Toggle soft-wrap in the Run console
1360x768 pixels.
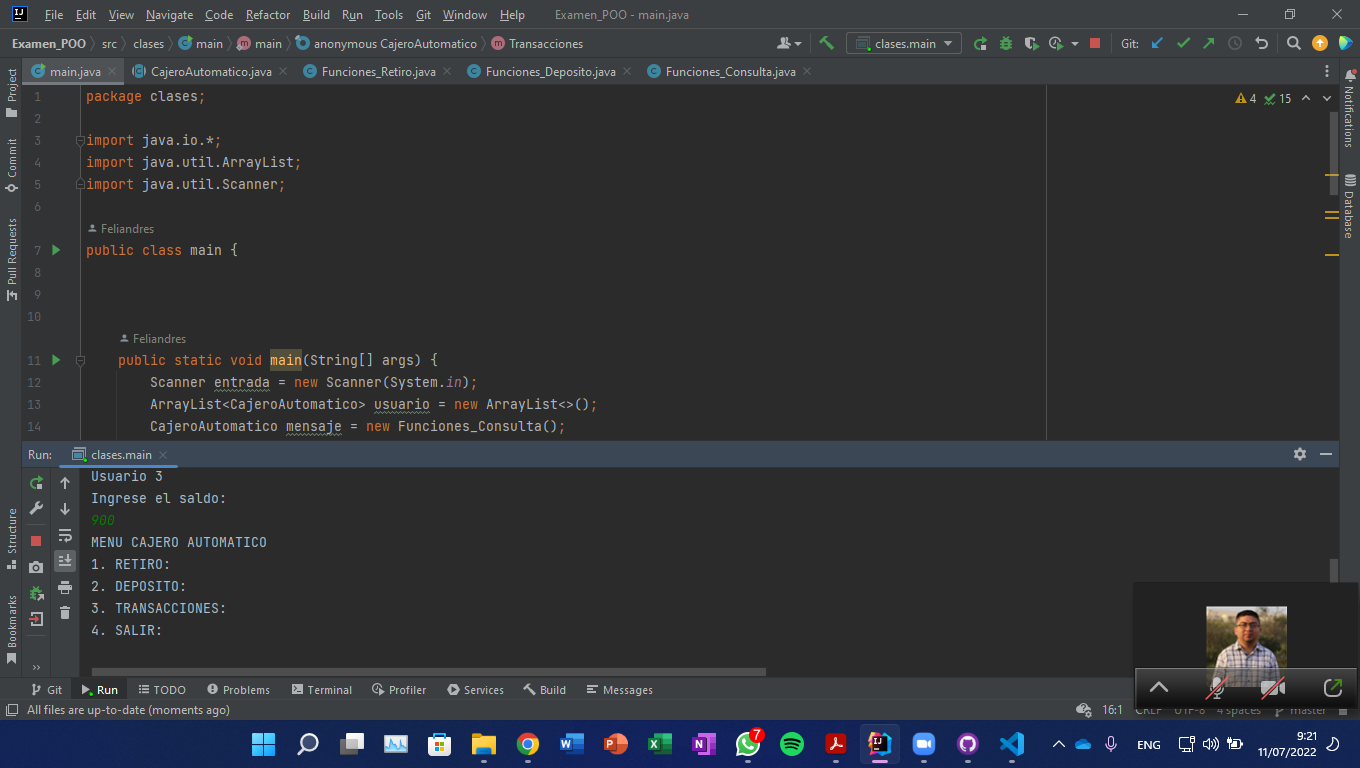point(65,536)
